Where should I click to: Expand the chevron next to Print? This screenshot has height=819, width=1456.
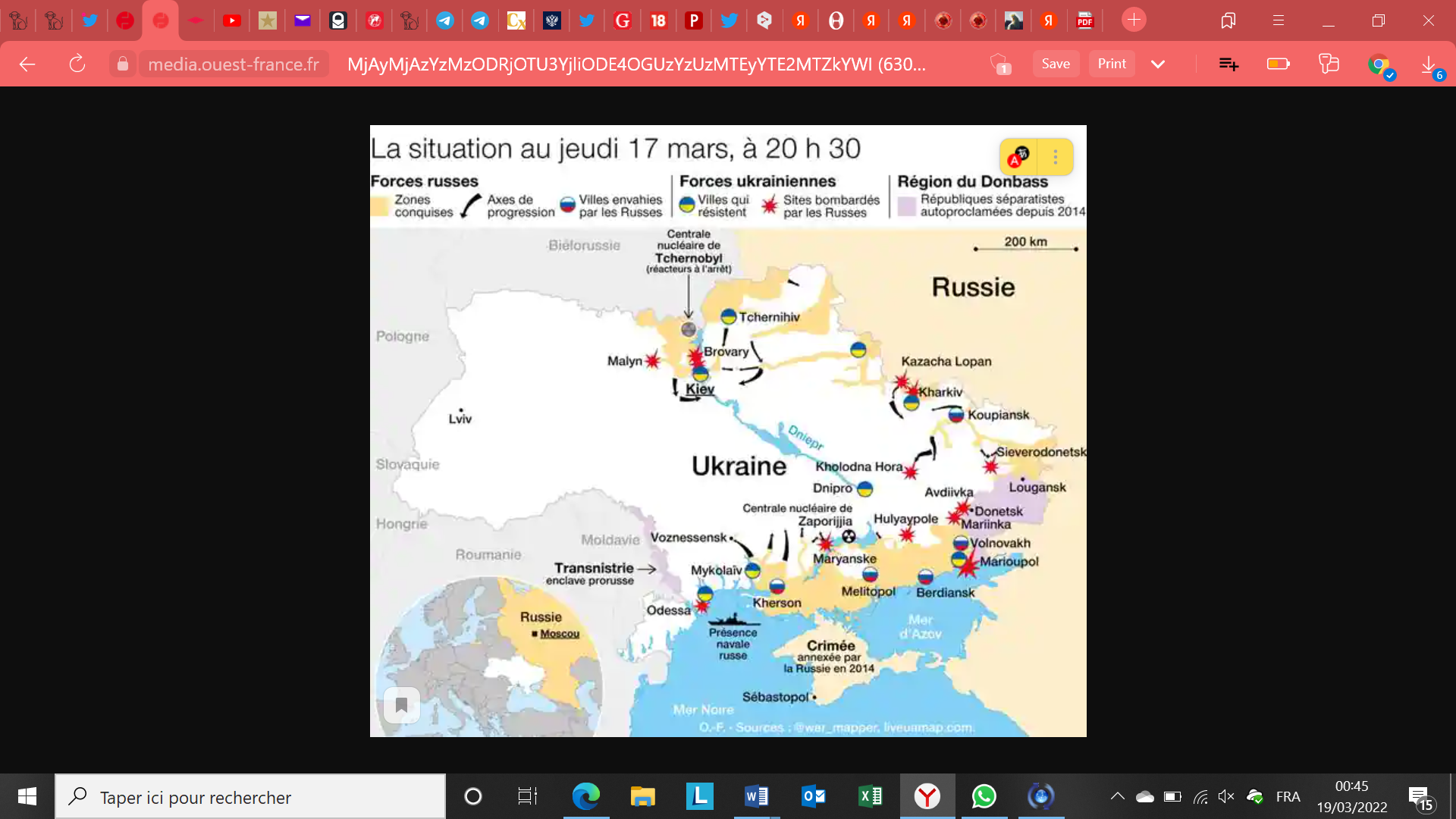coord(1158,64)
